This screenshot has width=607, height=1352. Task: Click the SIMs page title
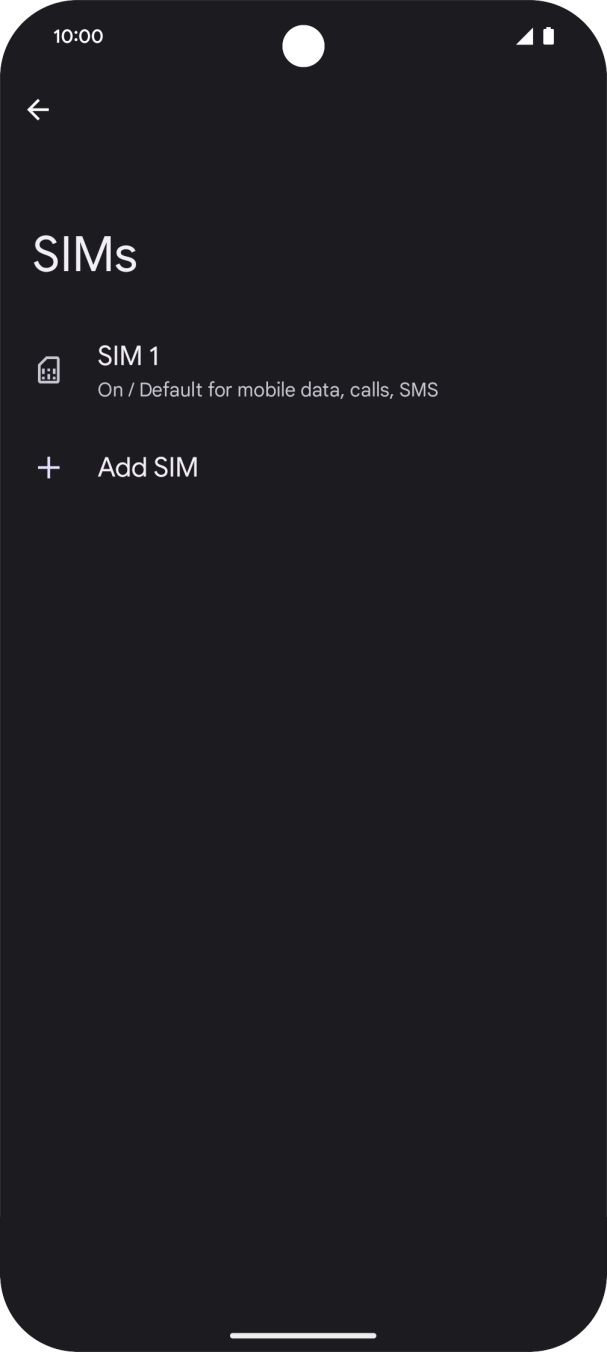tap(84, 254)
